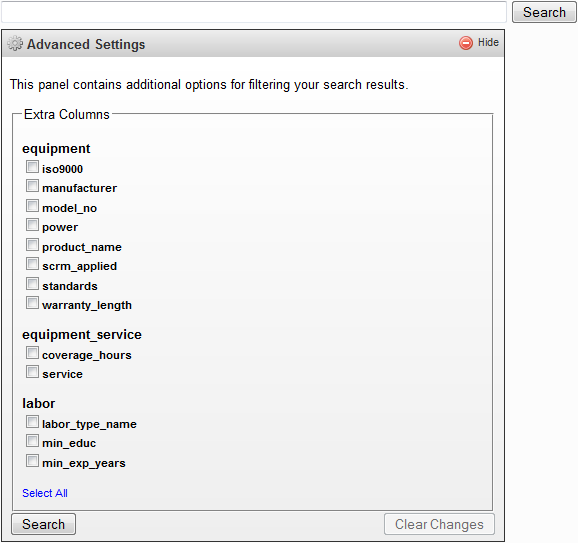Tick the warranty_length checkbox
Image resolution: width=578 pixels, height=543 pixels.
(32, 303)
